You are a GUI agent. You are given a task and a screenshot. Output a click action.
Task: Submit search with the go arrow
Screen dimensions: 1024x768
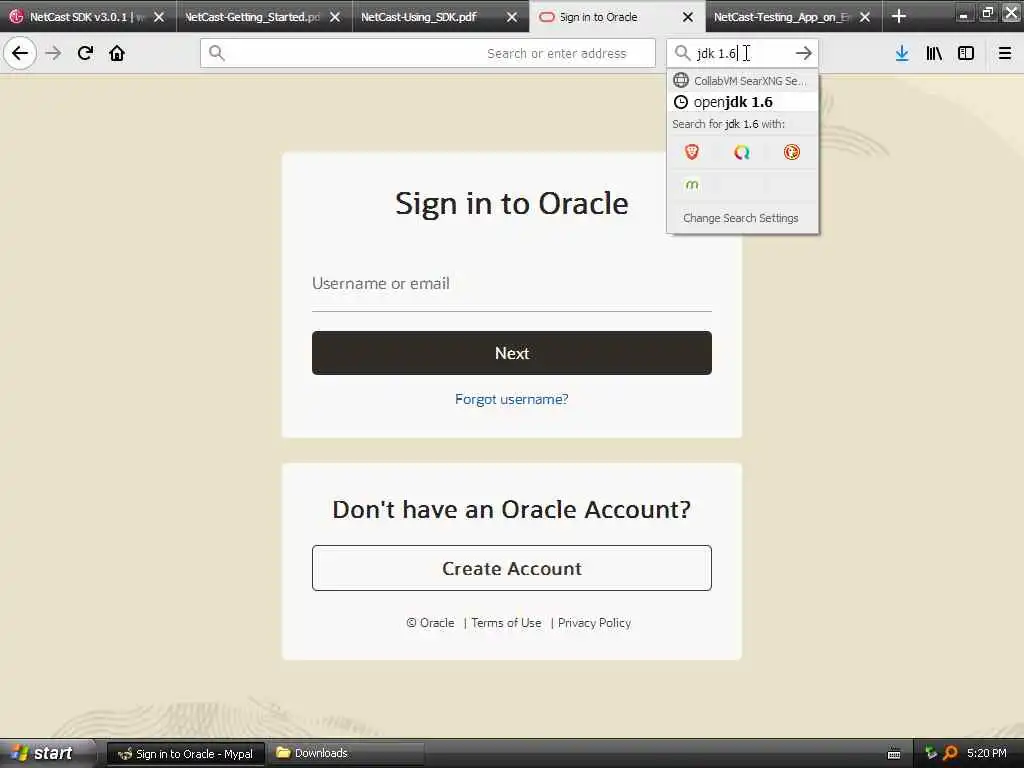point(803,53)
